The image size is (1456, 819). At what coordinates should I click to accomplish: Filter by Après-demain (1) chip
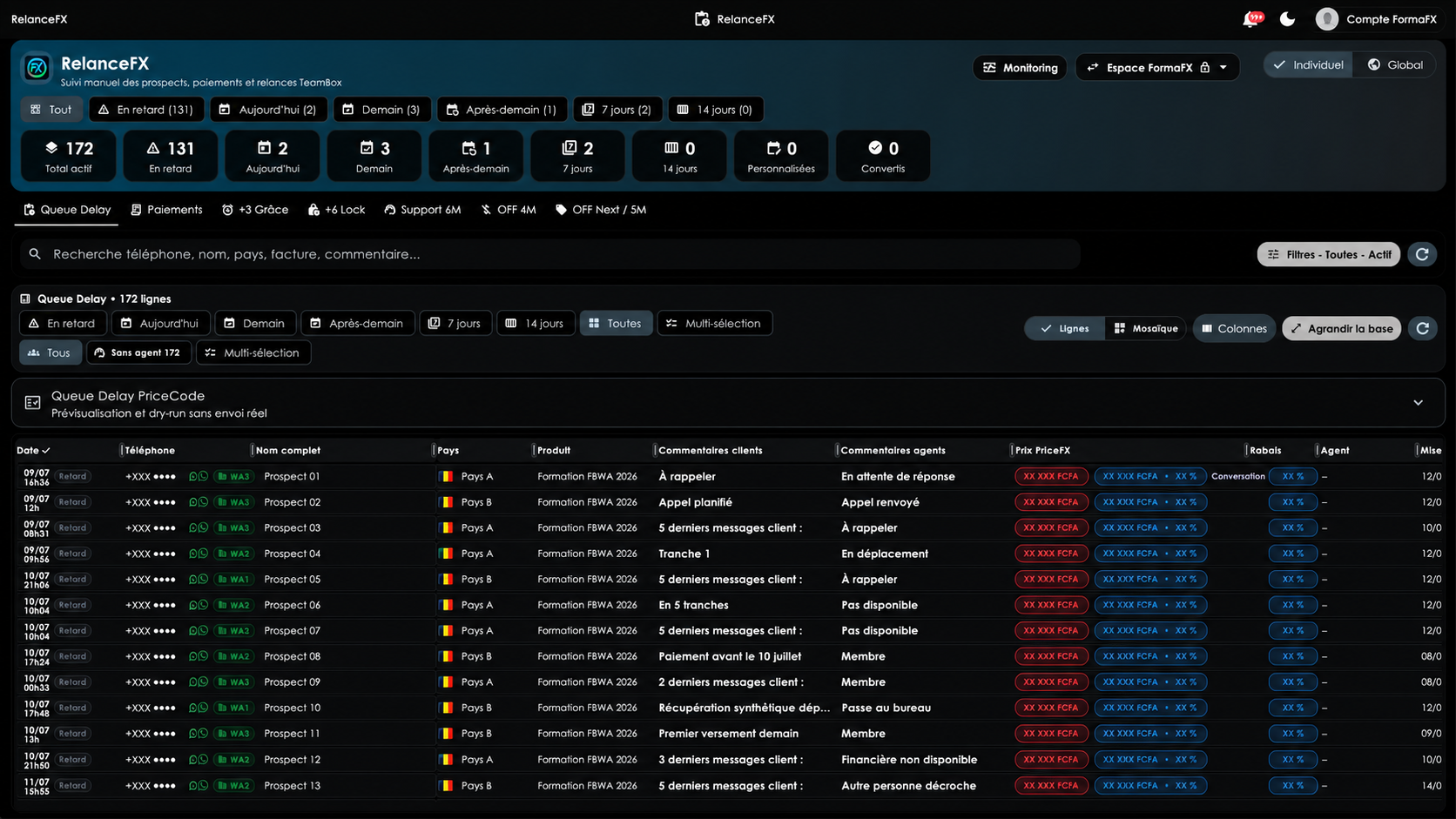click(x=502, y=110)
